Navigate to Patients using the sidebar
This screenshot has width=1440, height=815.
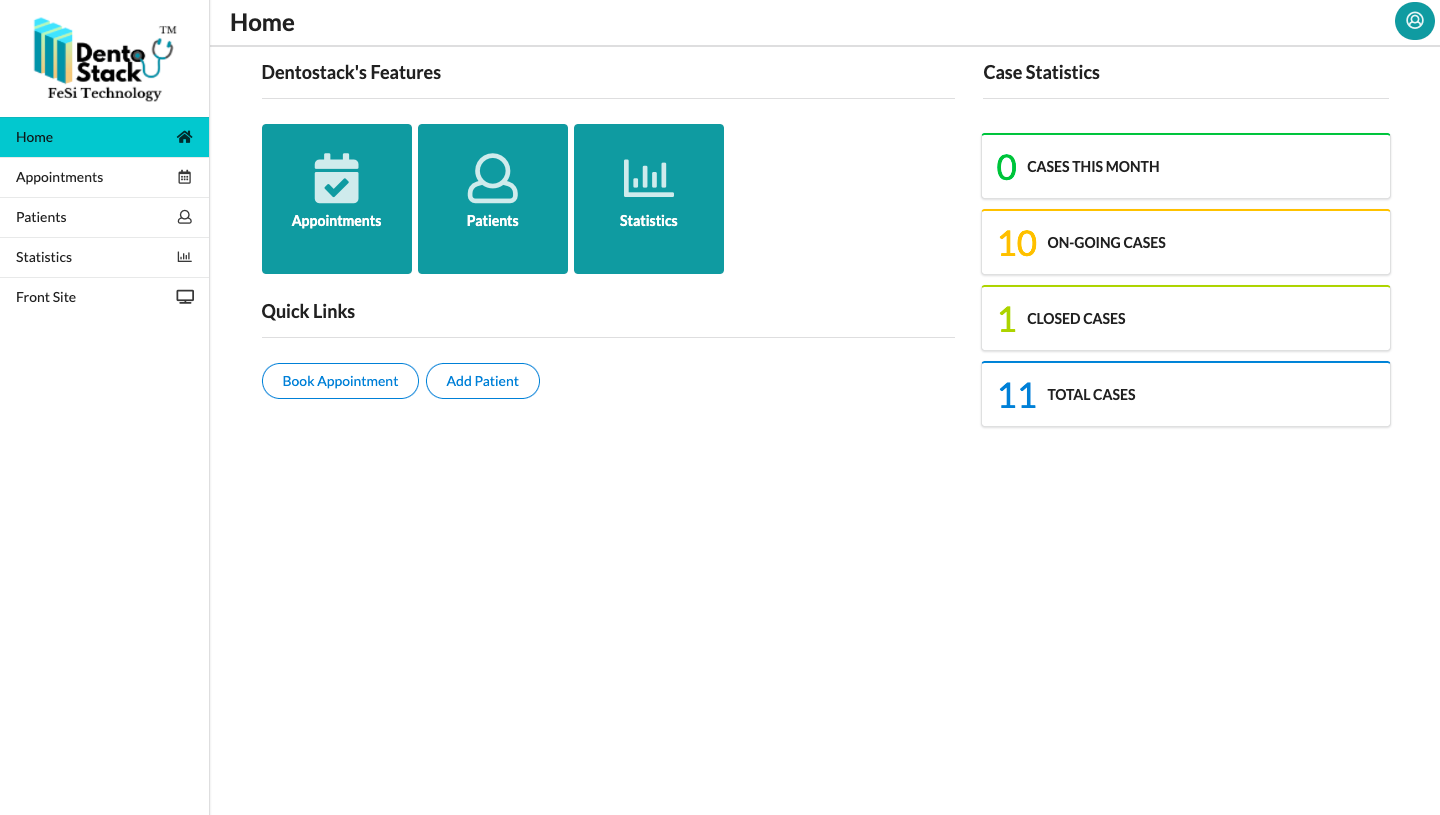(x=41, y=217)
